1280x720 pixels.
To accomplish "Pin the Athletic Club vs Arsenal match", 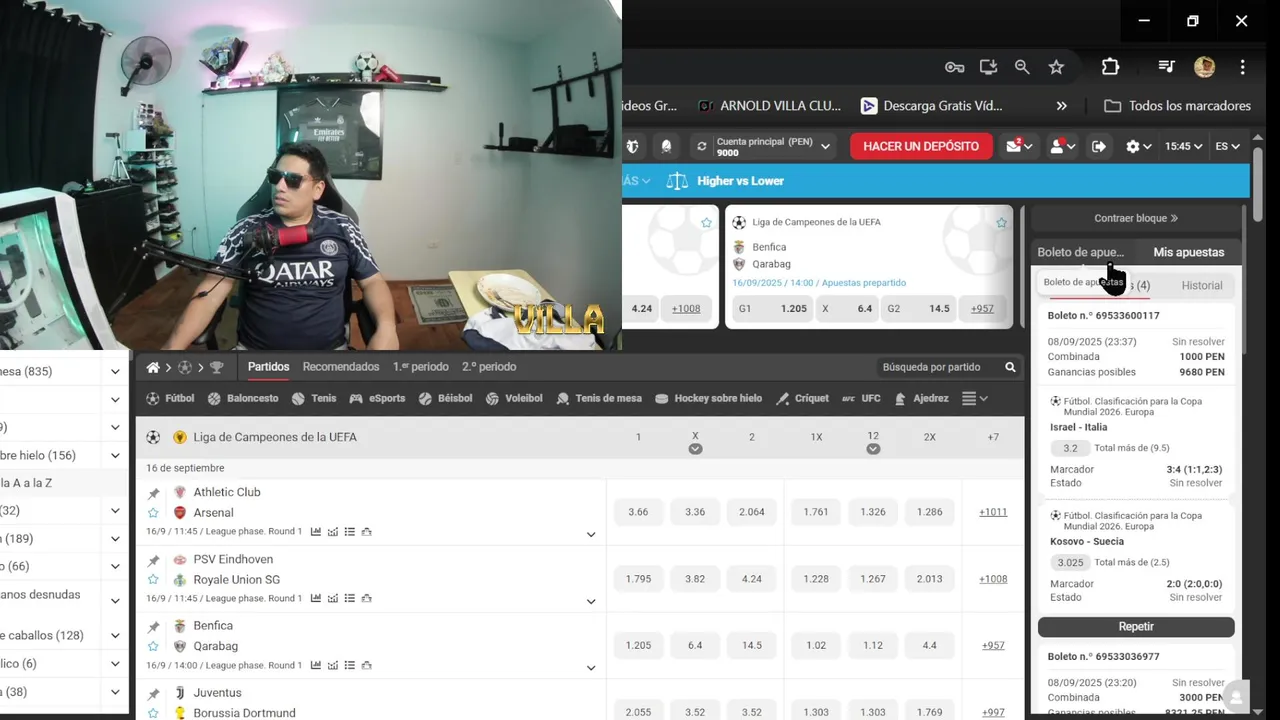I will (153, 493).
